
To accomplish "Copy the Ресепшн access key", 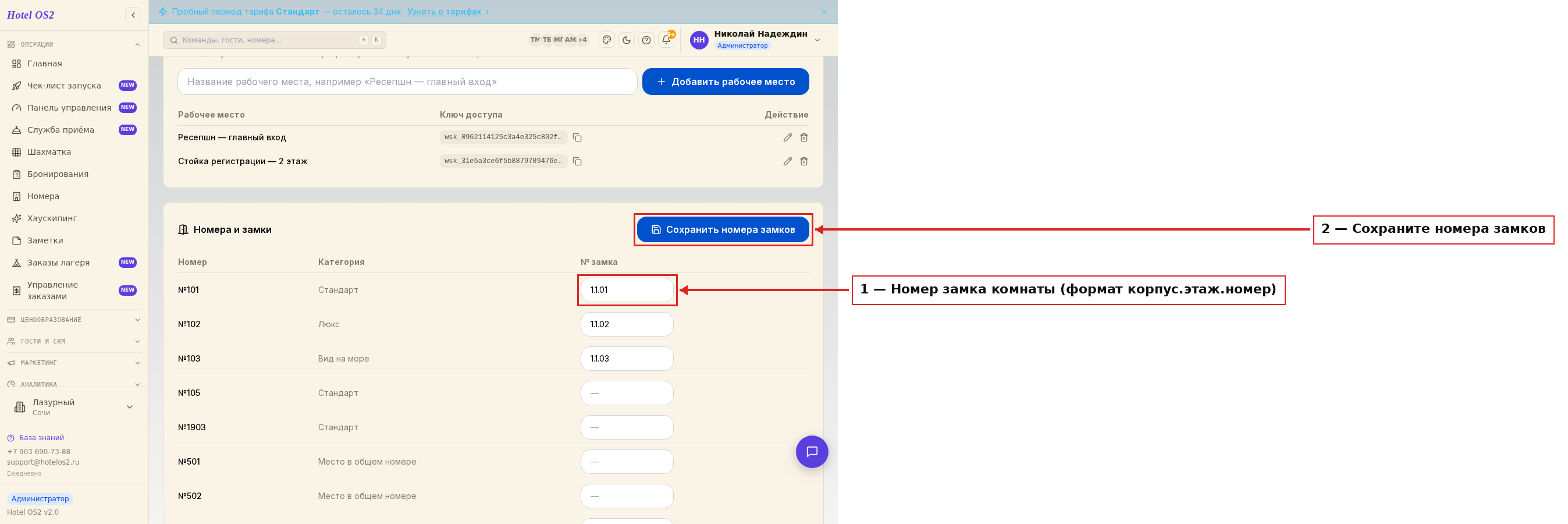I will (x=577, y=138).
